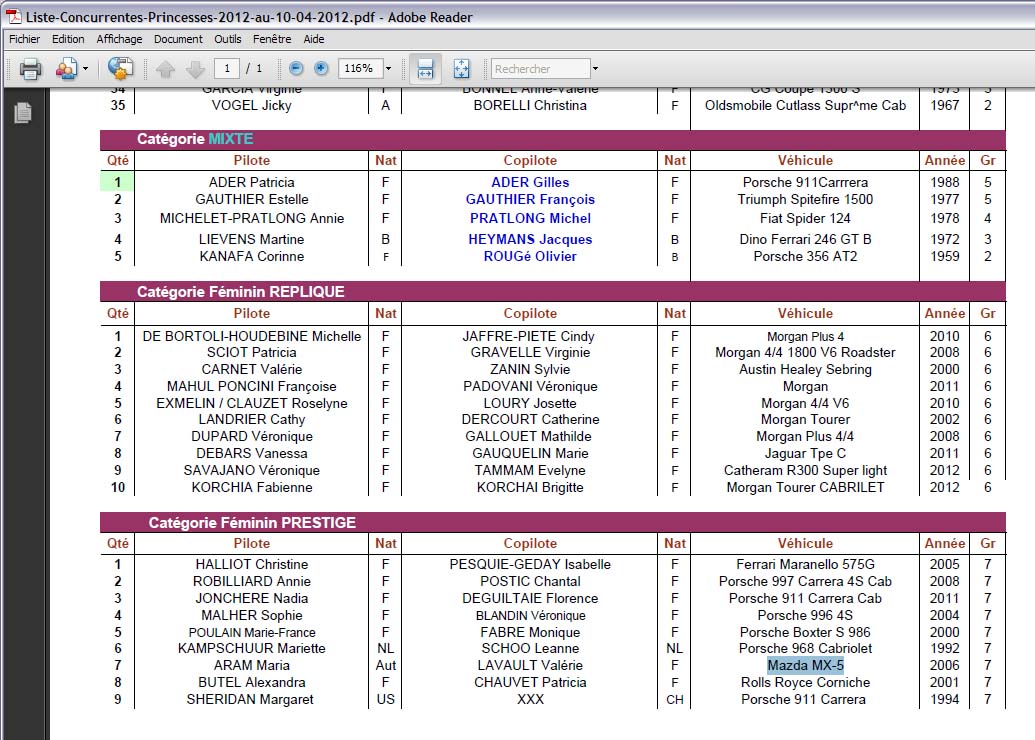Open the Aide menu

pyautogui.click(x=314, y=39)
